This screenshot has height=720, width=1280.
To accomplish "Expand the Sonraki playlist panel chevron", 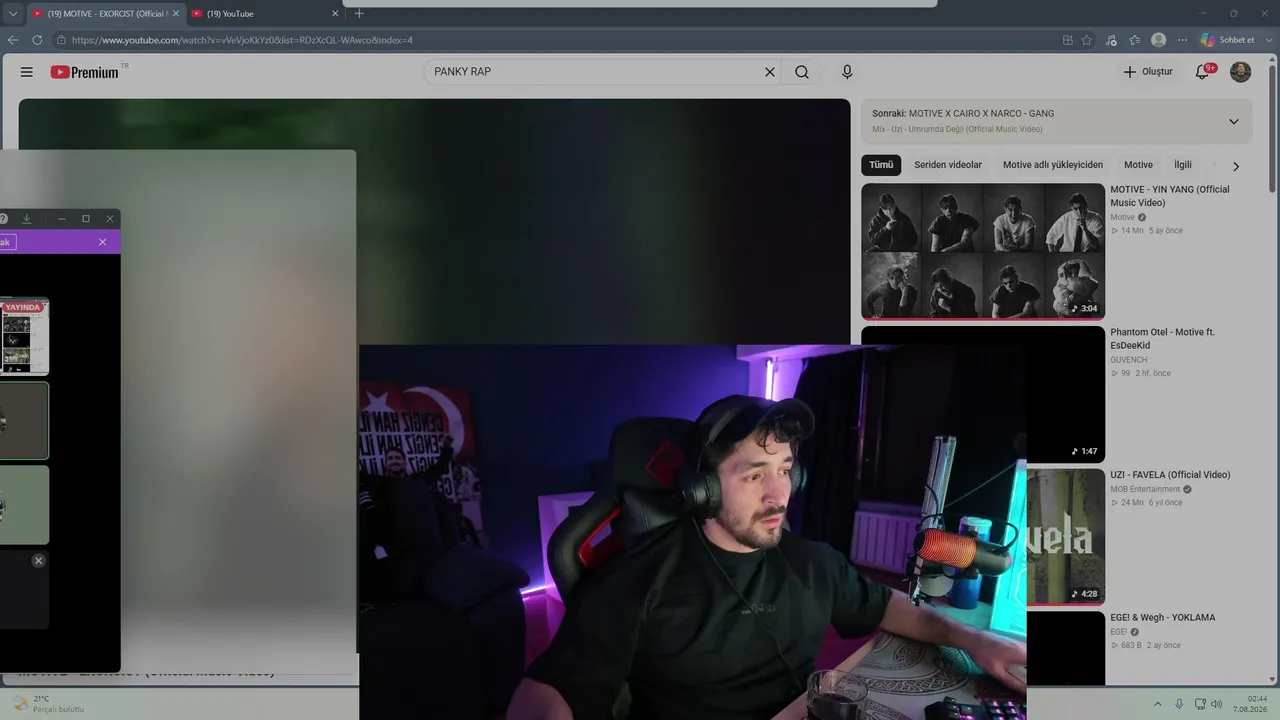I will (x=1234, y=121).
